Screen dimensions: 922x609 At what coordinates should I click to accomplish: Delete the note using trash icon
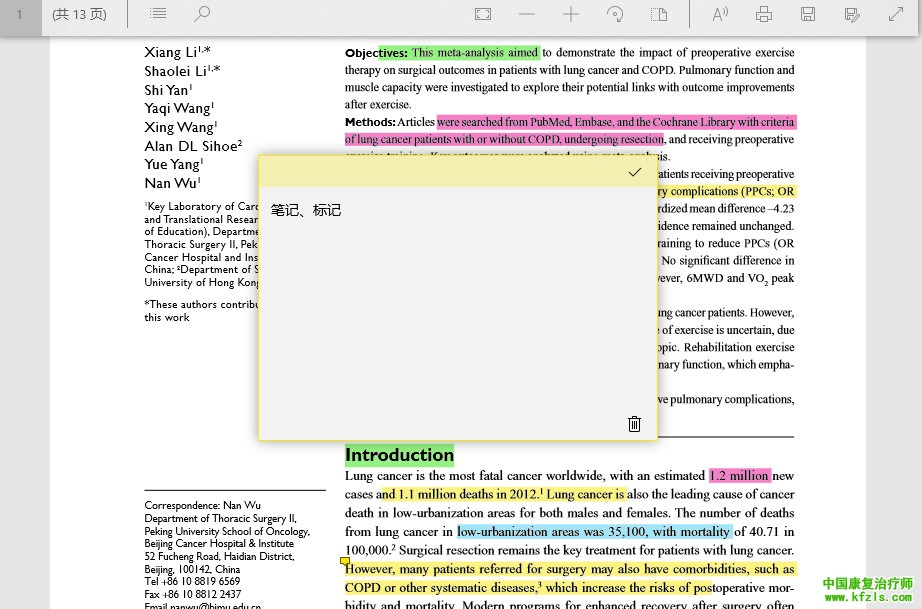pyautogui.click(x=634, y=424)
